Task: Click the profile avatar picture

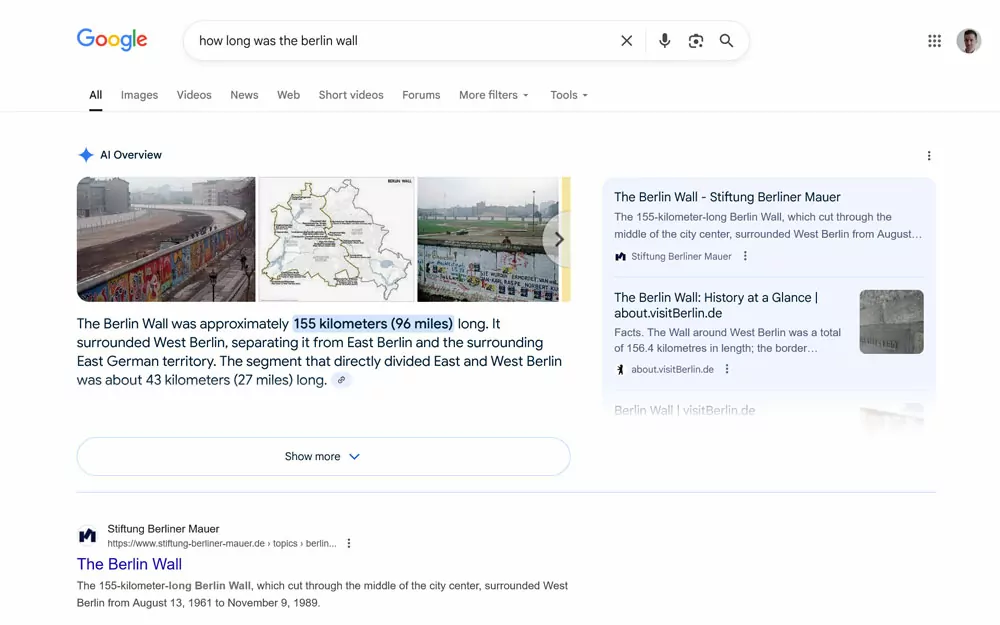Action: pos(968,40)
